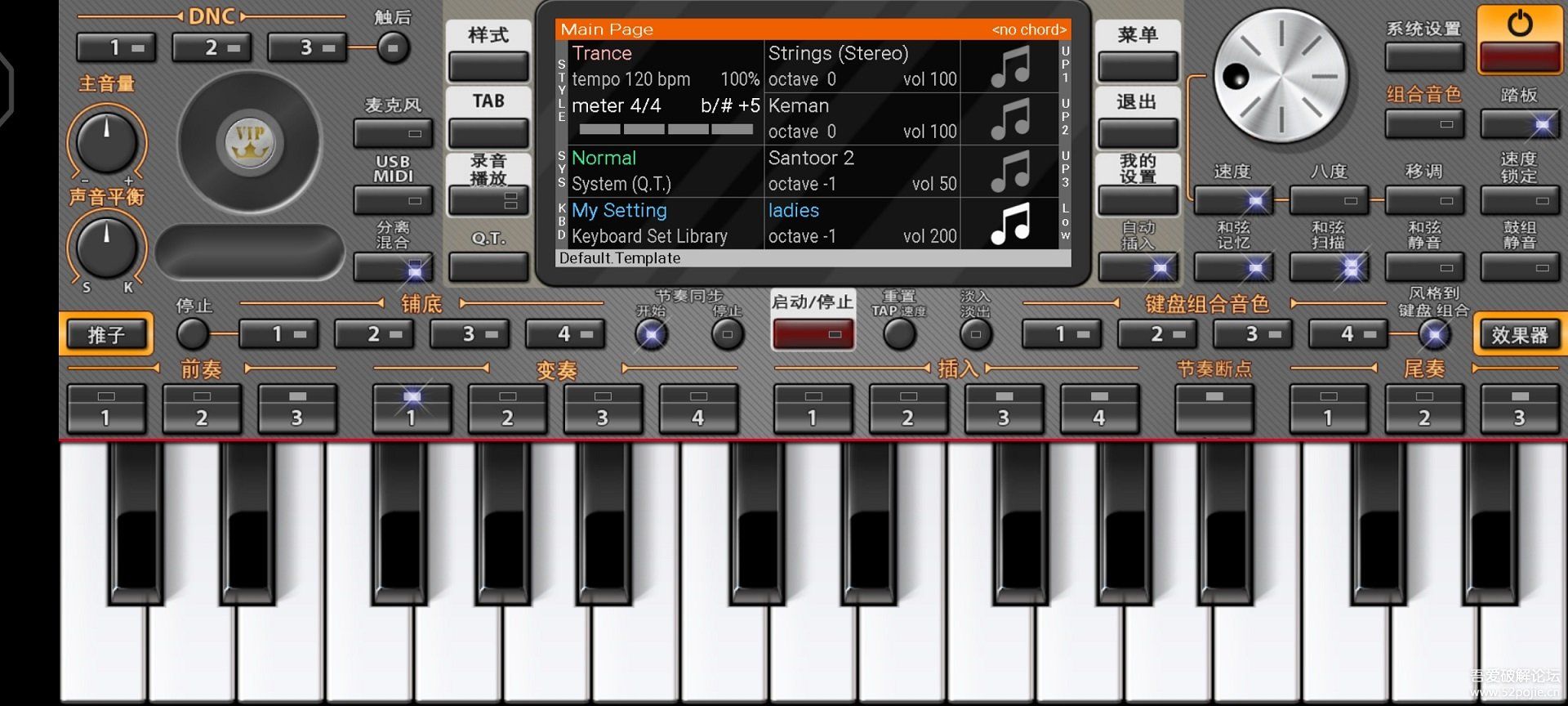Click the 效果器 effects button
Viewport: 1568px width, 706px height.
[1519, 335]
